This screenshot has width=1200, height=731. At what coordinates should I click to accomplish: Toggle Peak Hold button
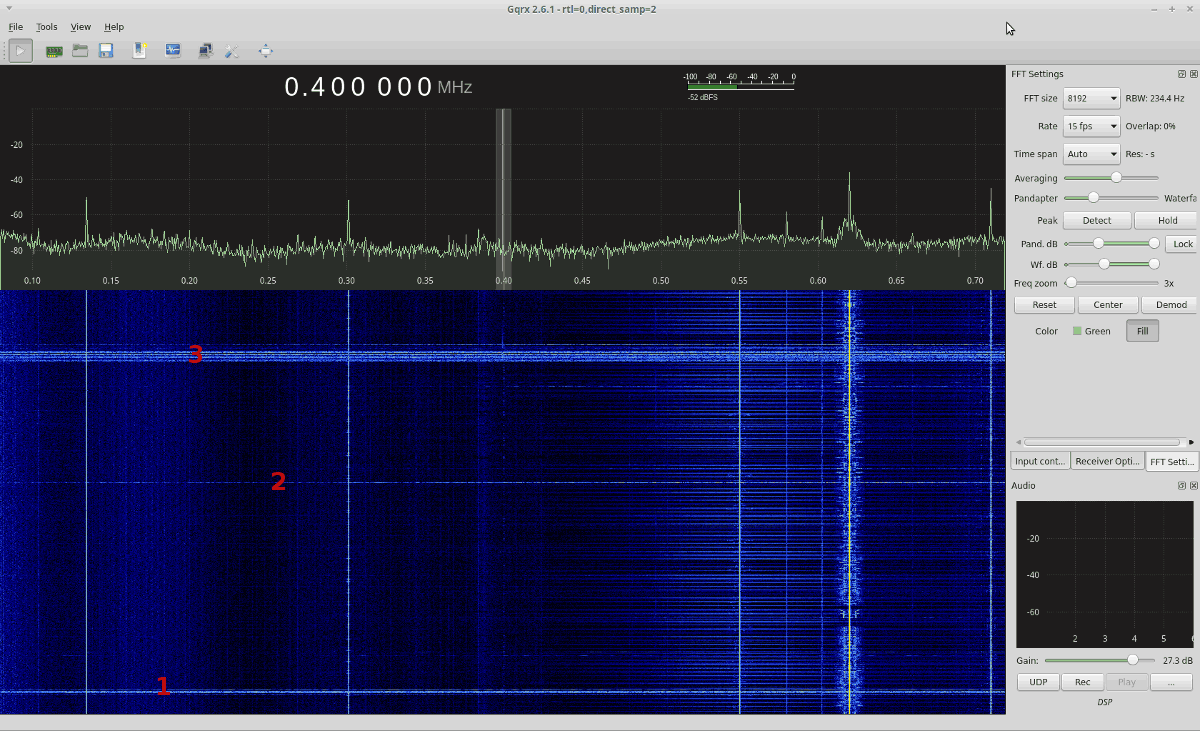tap(1167, 220)
